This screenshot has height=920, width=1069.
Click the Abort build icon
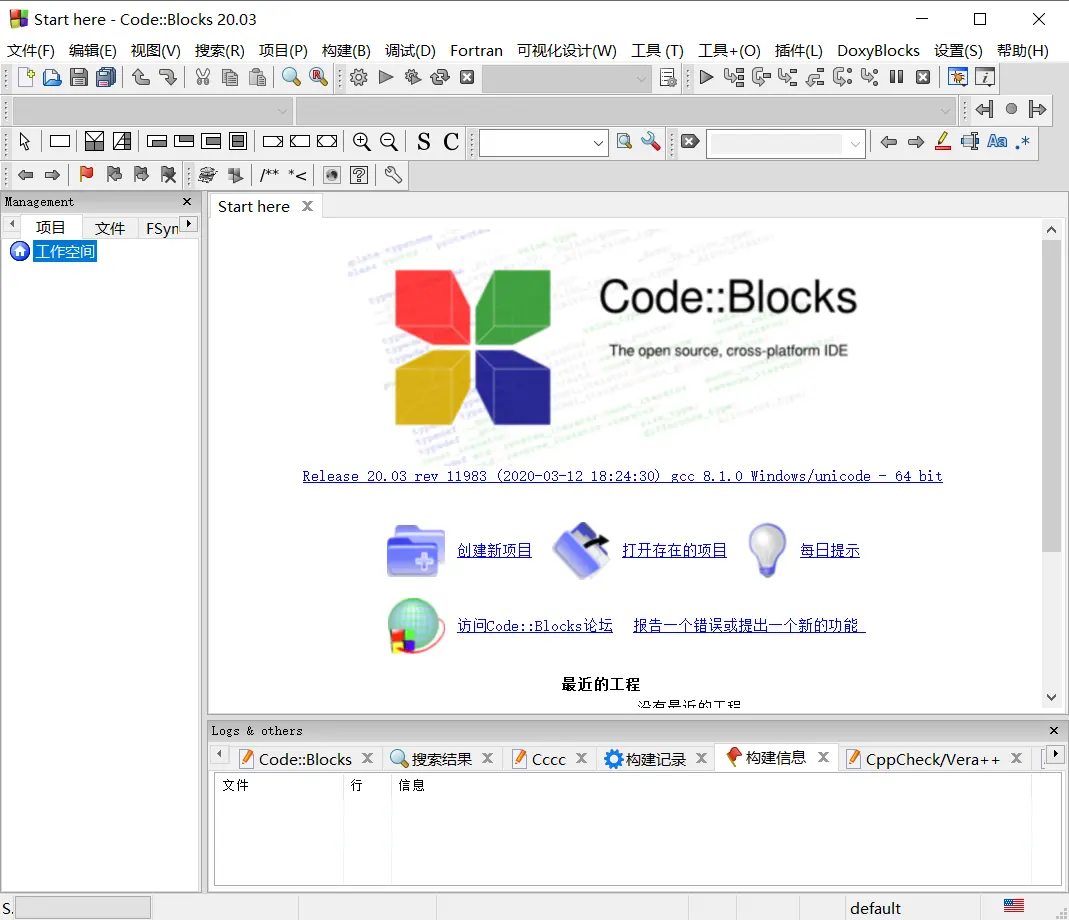pos(467,77)
